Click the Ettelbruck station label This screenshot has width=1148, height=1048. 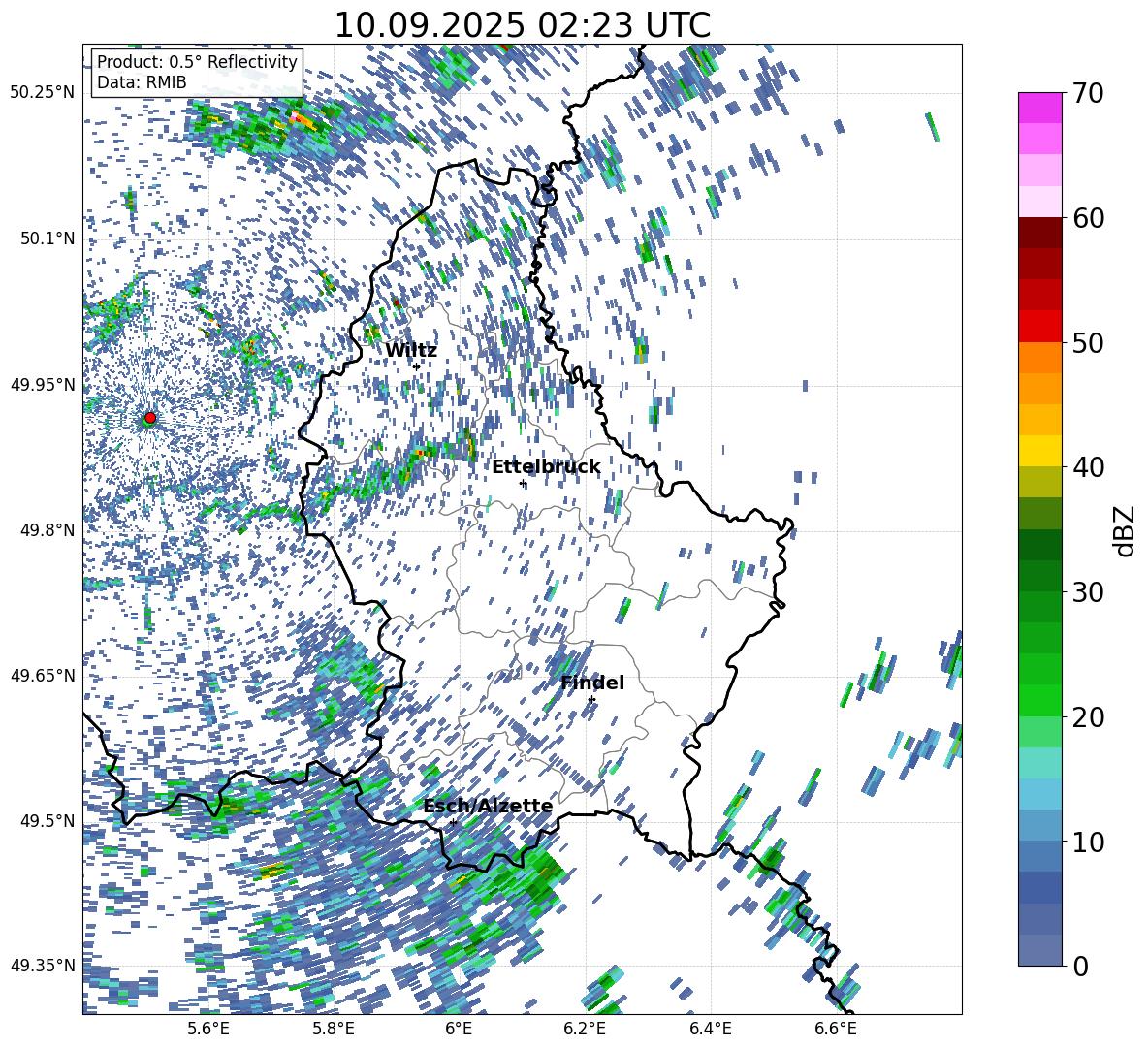pyautogui.click(x=546, y=467)
